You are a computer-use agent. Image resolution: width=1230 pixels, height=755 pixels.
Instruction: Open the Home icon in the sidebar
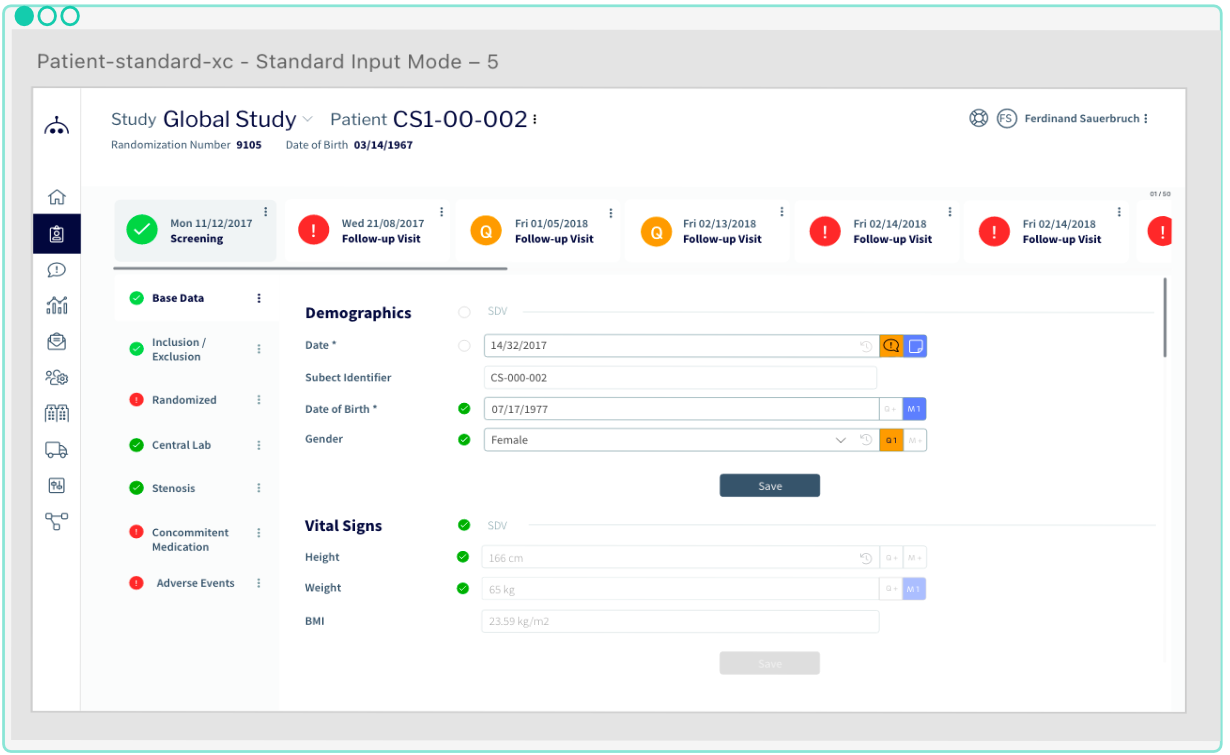(57, 197)
